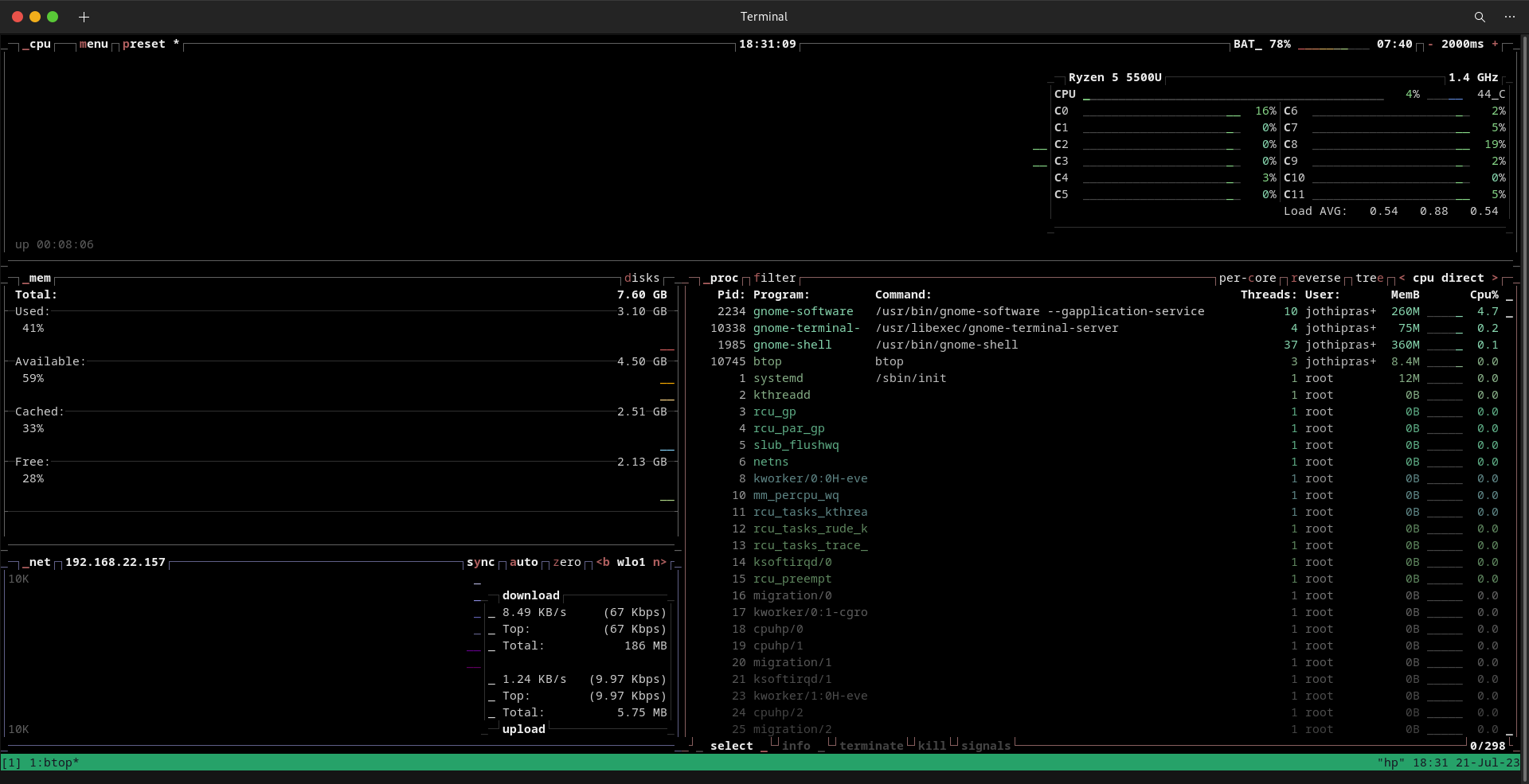
Task: Open the btop main menu
Action: (94, 44)
